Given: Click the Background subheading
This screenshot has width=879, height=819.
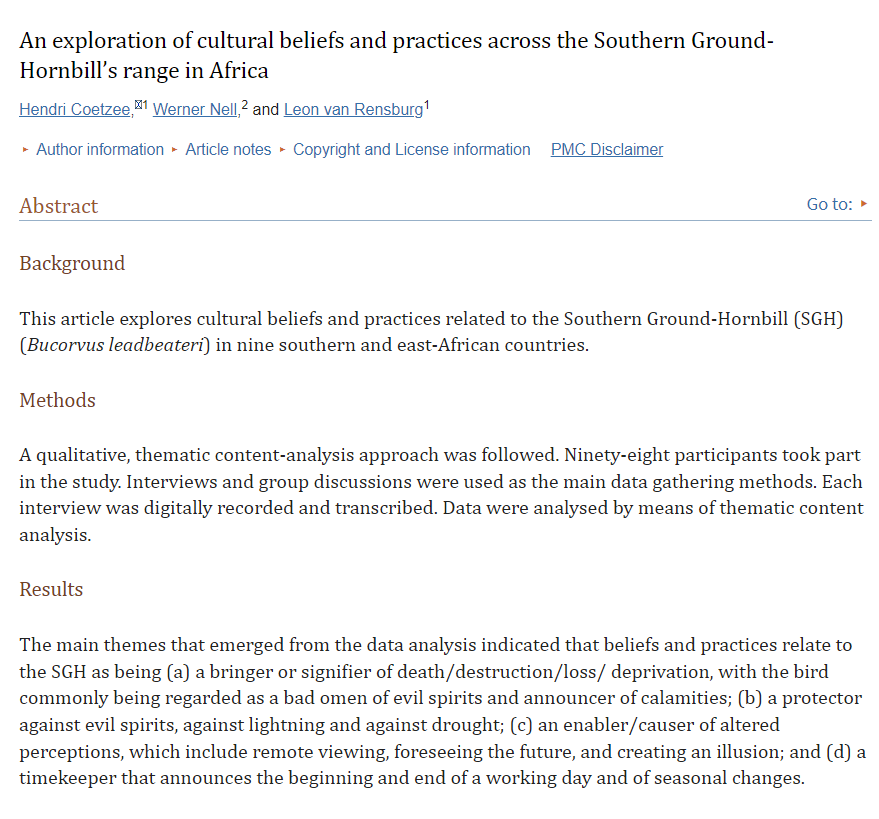Looking at the screenshot, I should pos(72,263).
